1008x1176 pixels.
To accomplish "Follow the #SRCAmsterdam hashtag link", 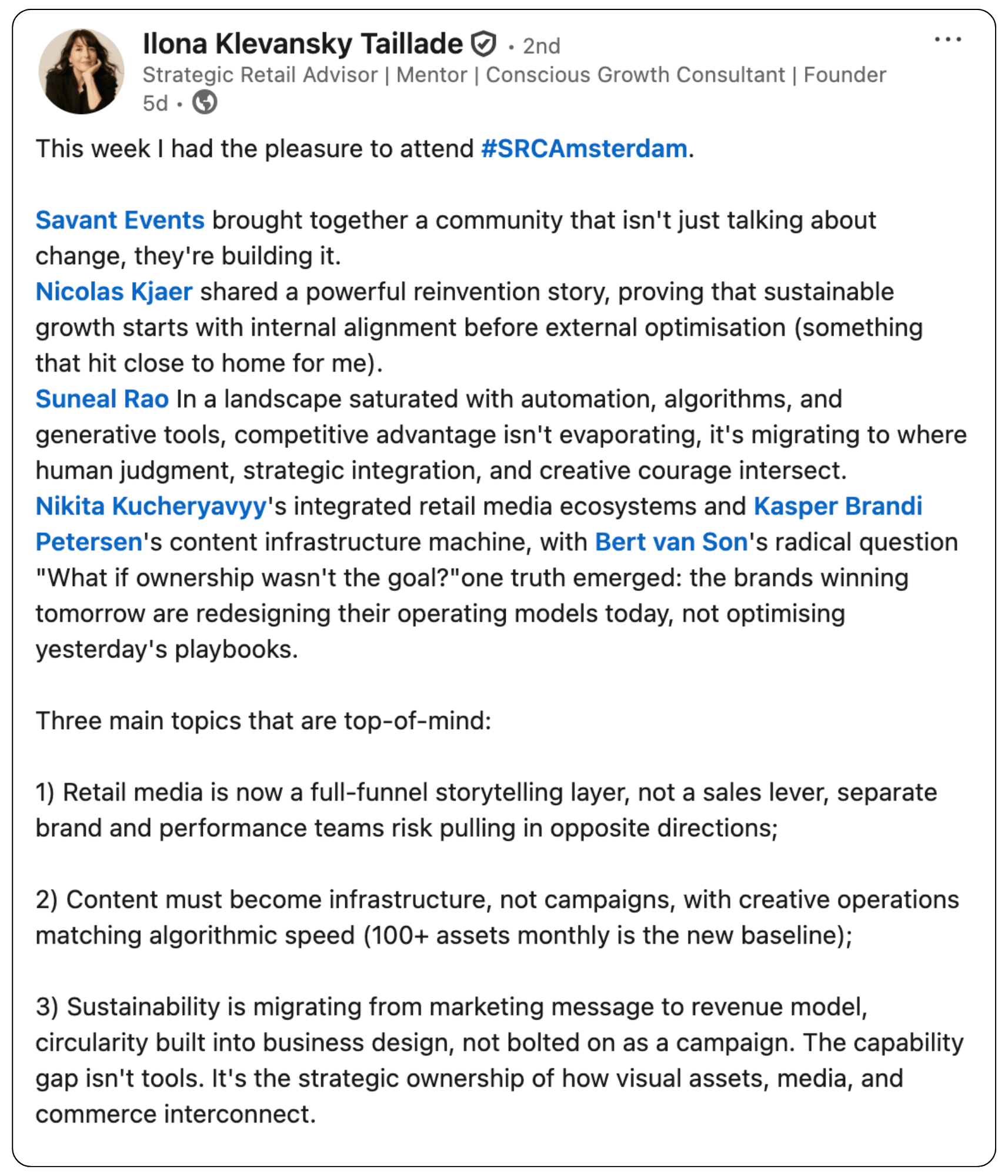I will [x=584, y=149].
